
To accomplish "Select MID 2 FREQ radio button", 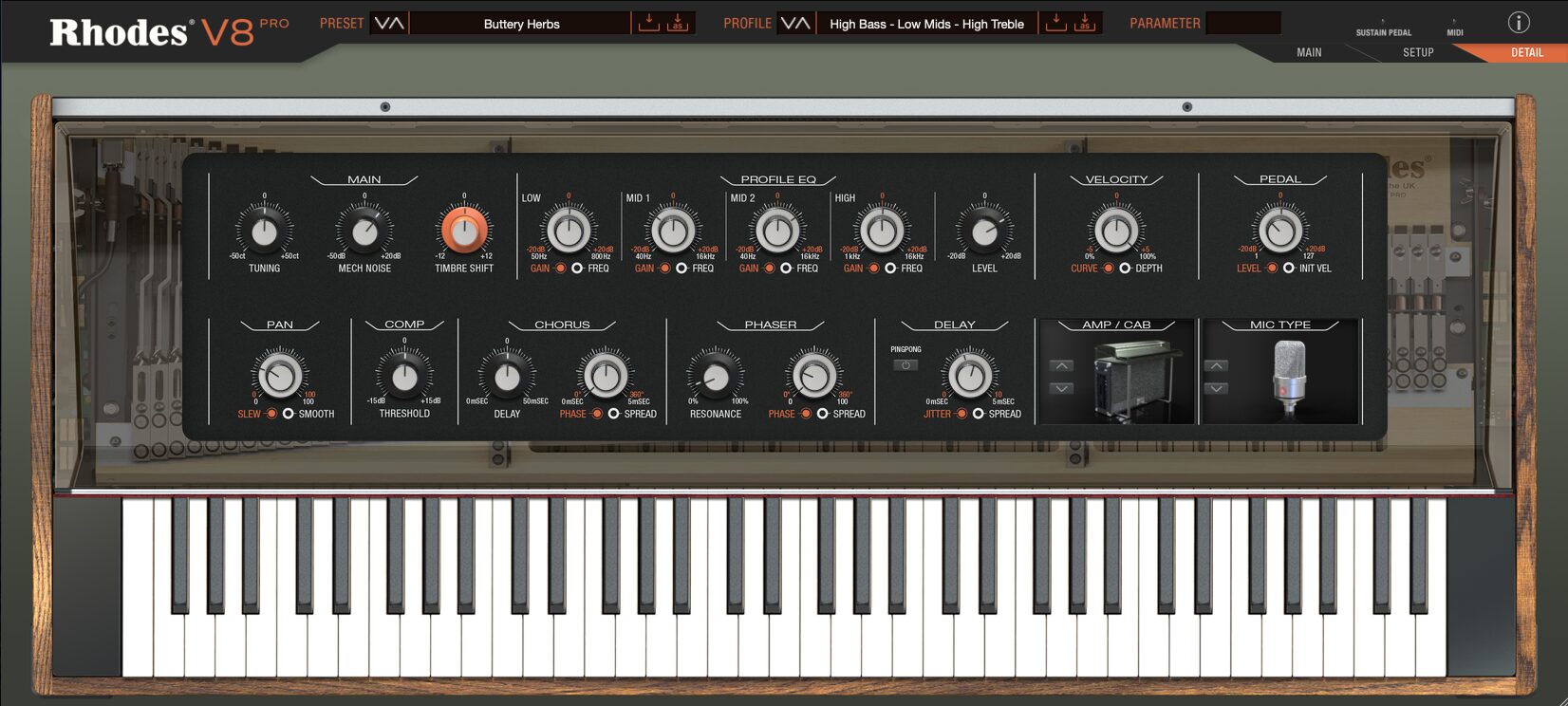I will click(x=786, y=269).
